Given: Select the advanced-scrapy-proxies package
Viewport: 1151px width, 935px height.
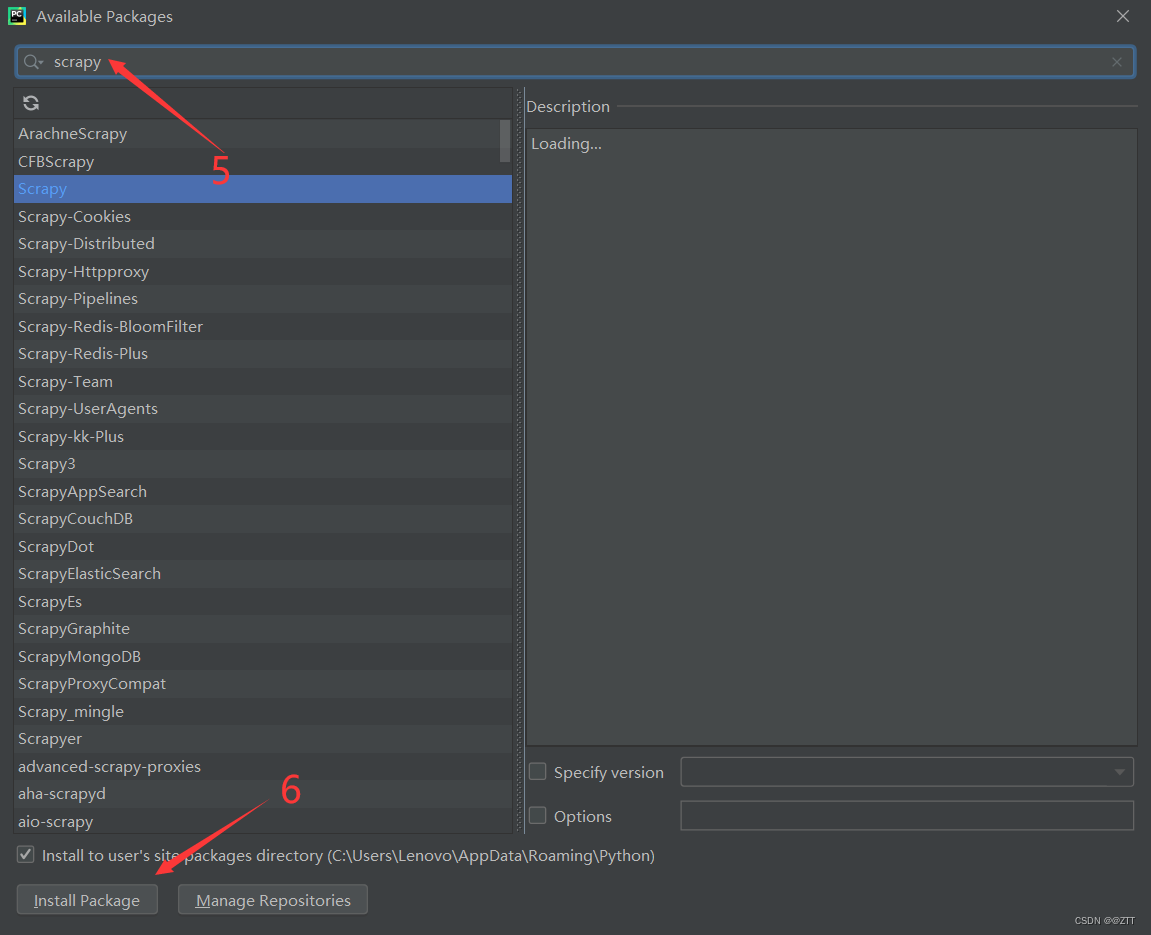Looking at the screenshot, I should pyautogui.click(x=263, y=767).
